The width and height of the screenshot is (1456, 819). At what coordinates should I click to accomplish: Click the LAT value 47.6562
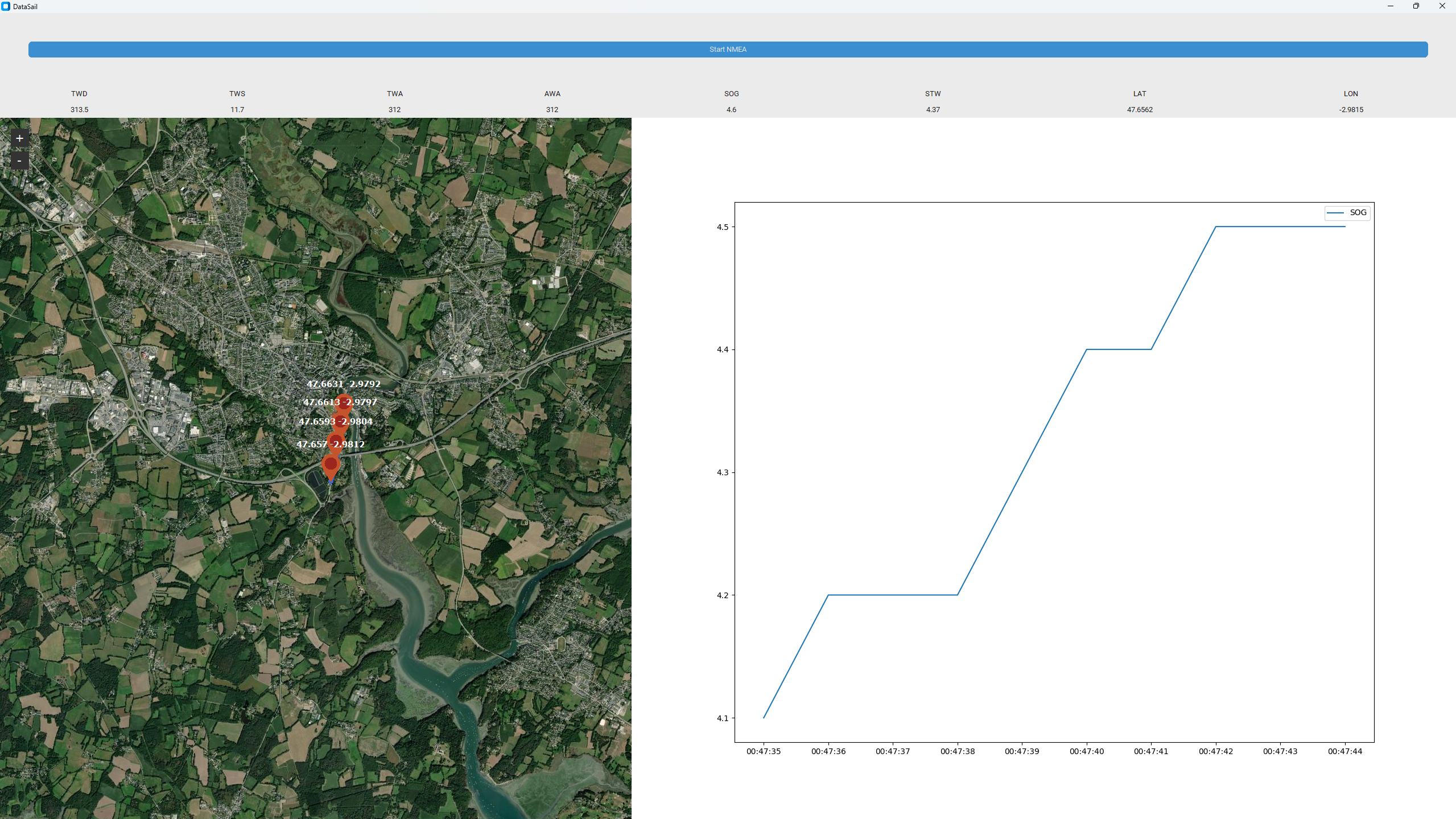coord(1139,109)
